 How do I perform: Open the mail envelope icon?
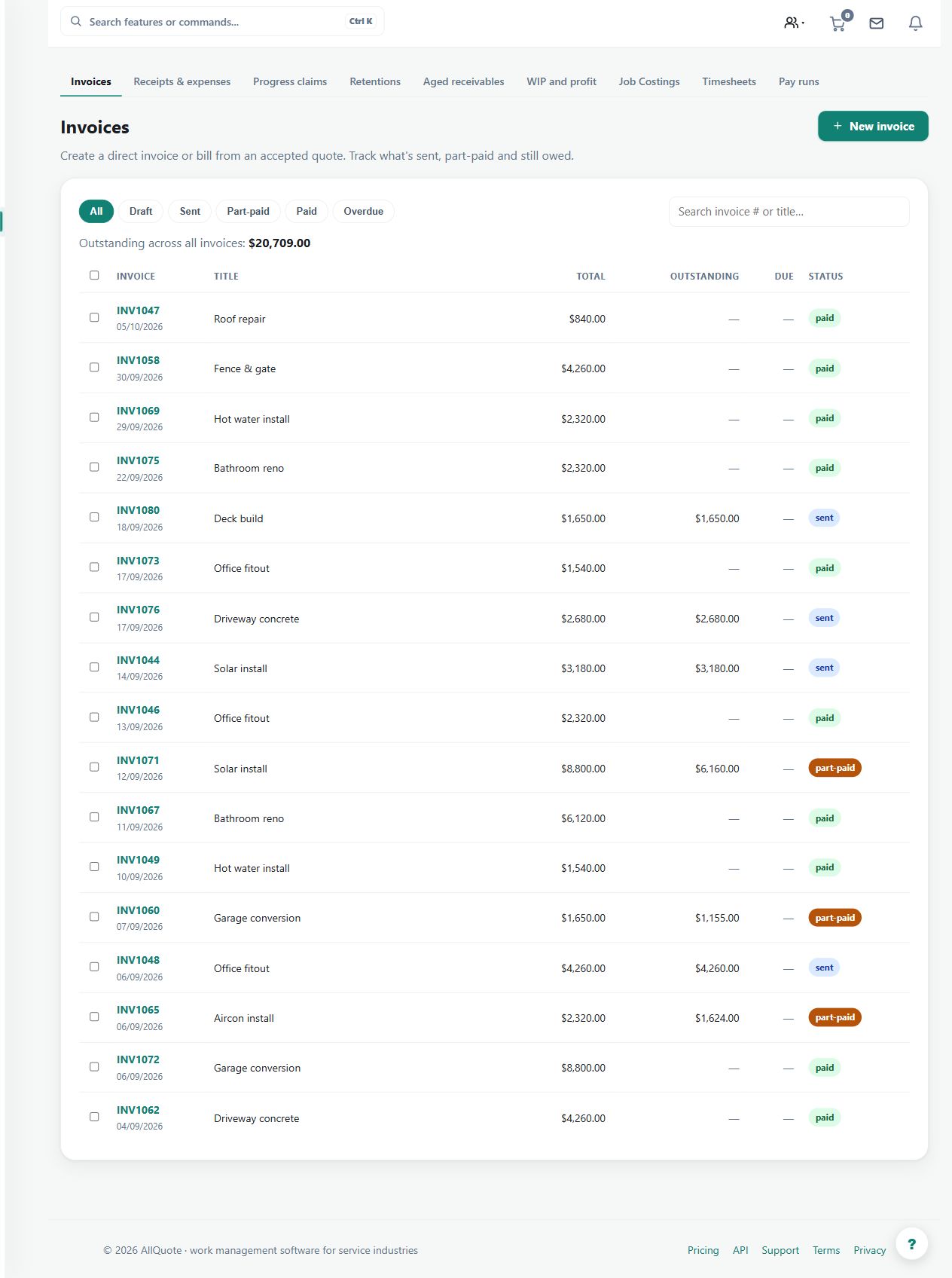point(876,23)
